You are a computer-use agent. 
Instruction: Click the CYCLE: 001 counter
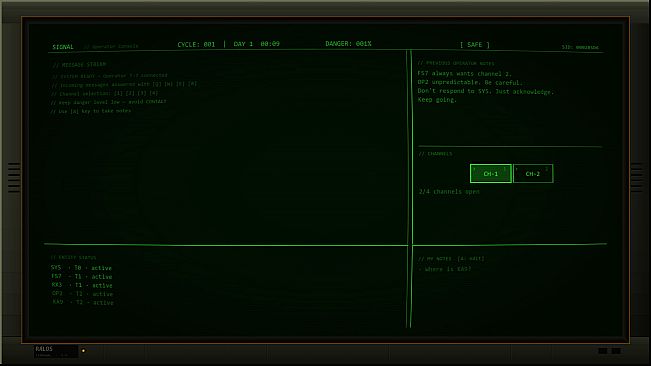click(x=196, y=44)
